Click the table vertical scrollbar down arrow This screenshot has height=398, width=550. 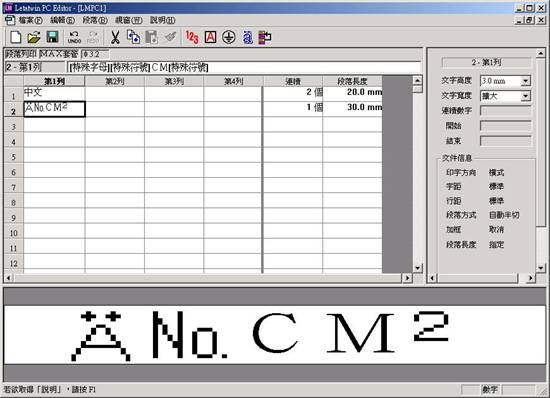coord(417,268)
